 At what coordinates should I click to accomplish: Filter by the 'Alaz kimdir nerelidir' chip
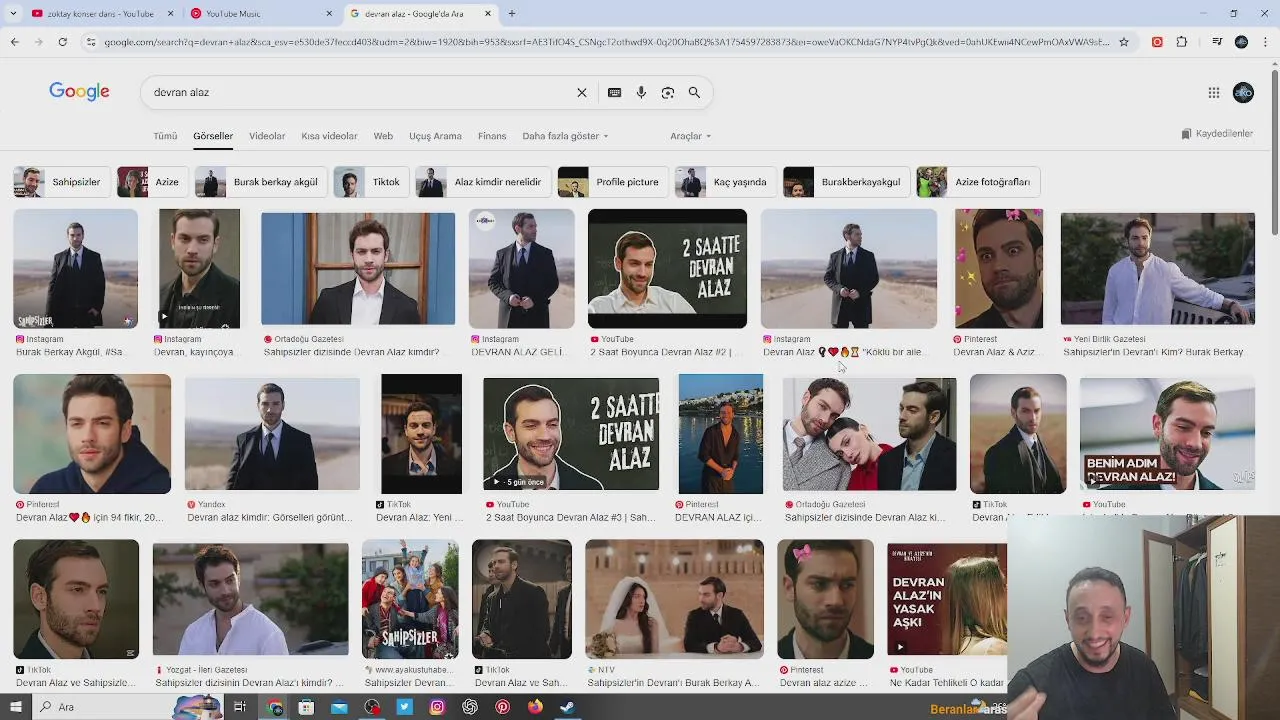(482, 182)
